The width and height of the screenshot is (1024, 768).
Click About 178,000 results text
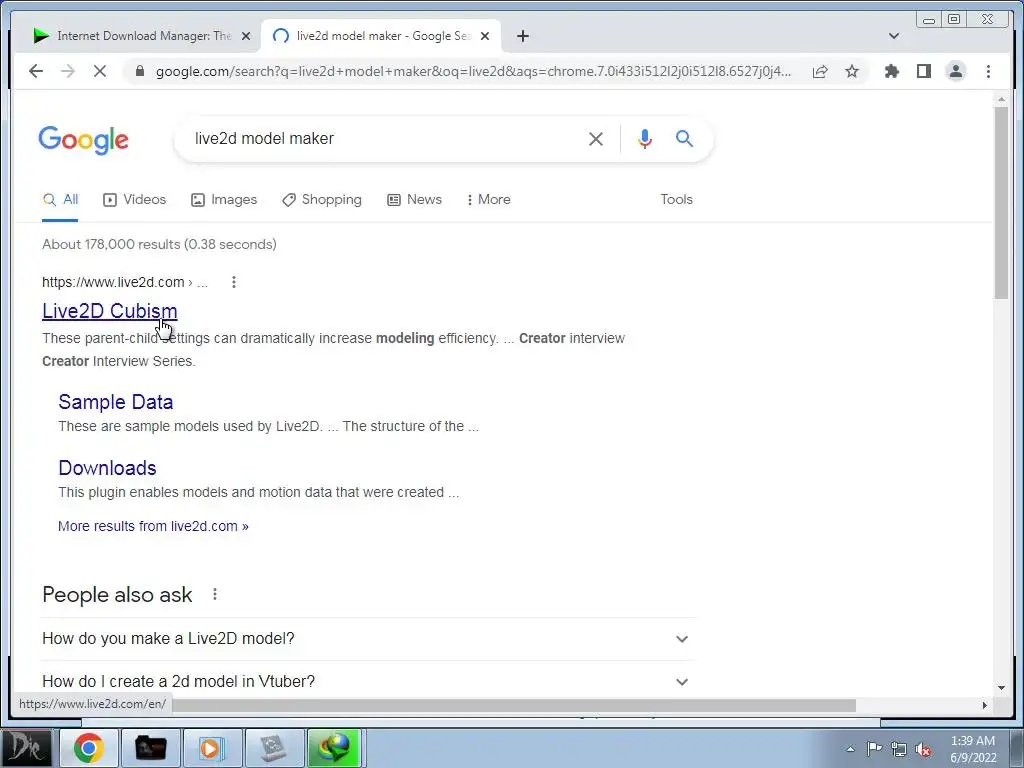coord(159,244)
